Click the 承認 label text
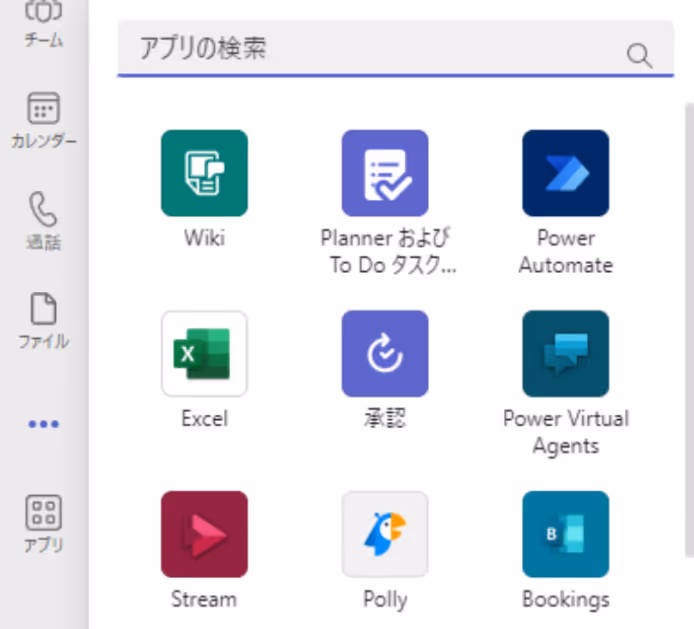694x629 pixels. (x=385, y=418)
